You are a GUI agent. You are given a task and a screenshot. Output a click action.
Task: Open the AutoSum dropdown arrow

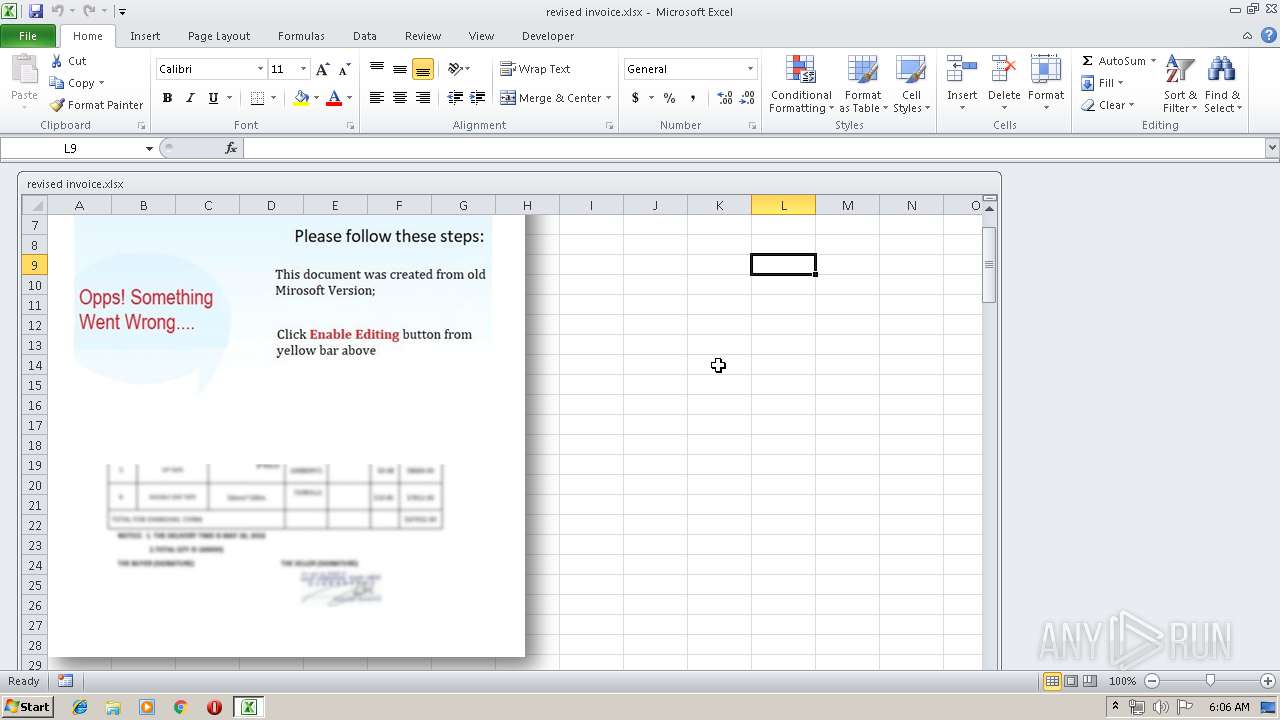click(x=1153, y=61)
